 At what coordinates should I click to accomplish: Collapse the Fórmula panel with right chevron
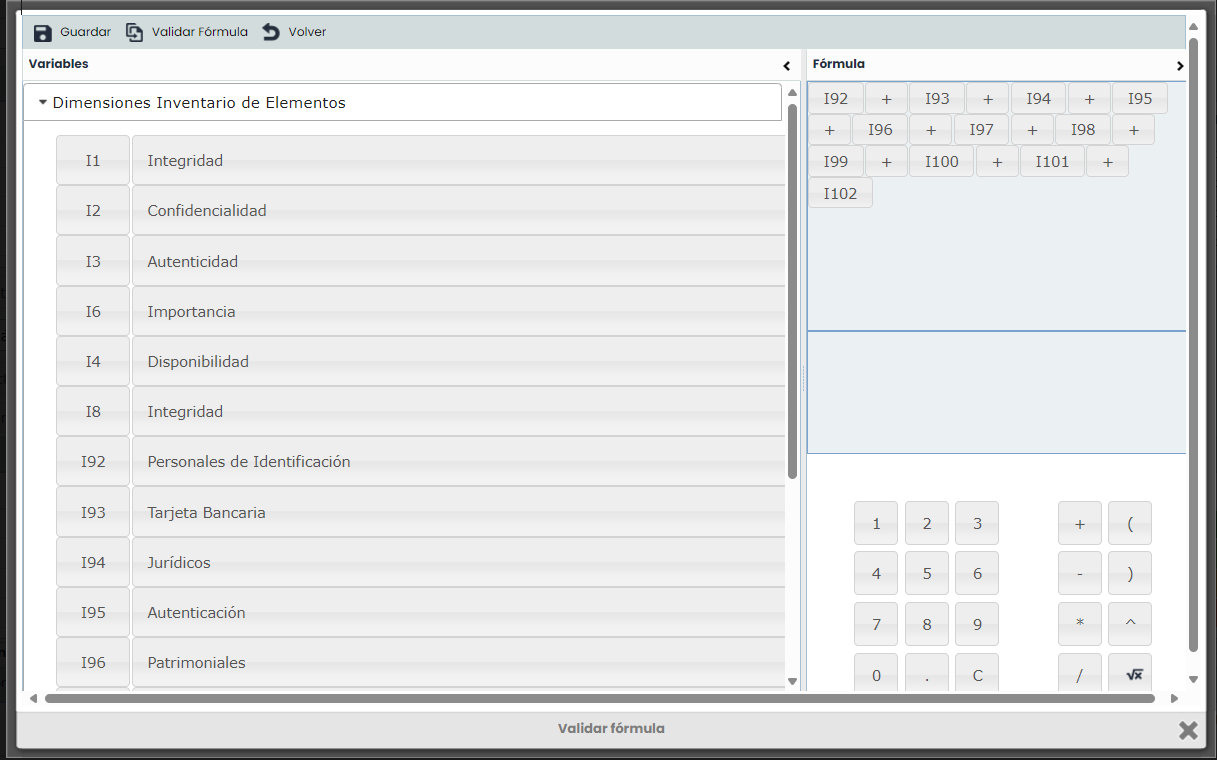1180,65
